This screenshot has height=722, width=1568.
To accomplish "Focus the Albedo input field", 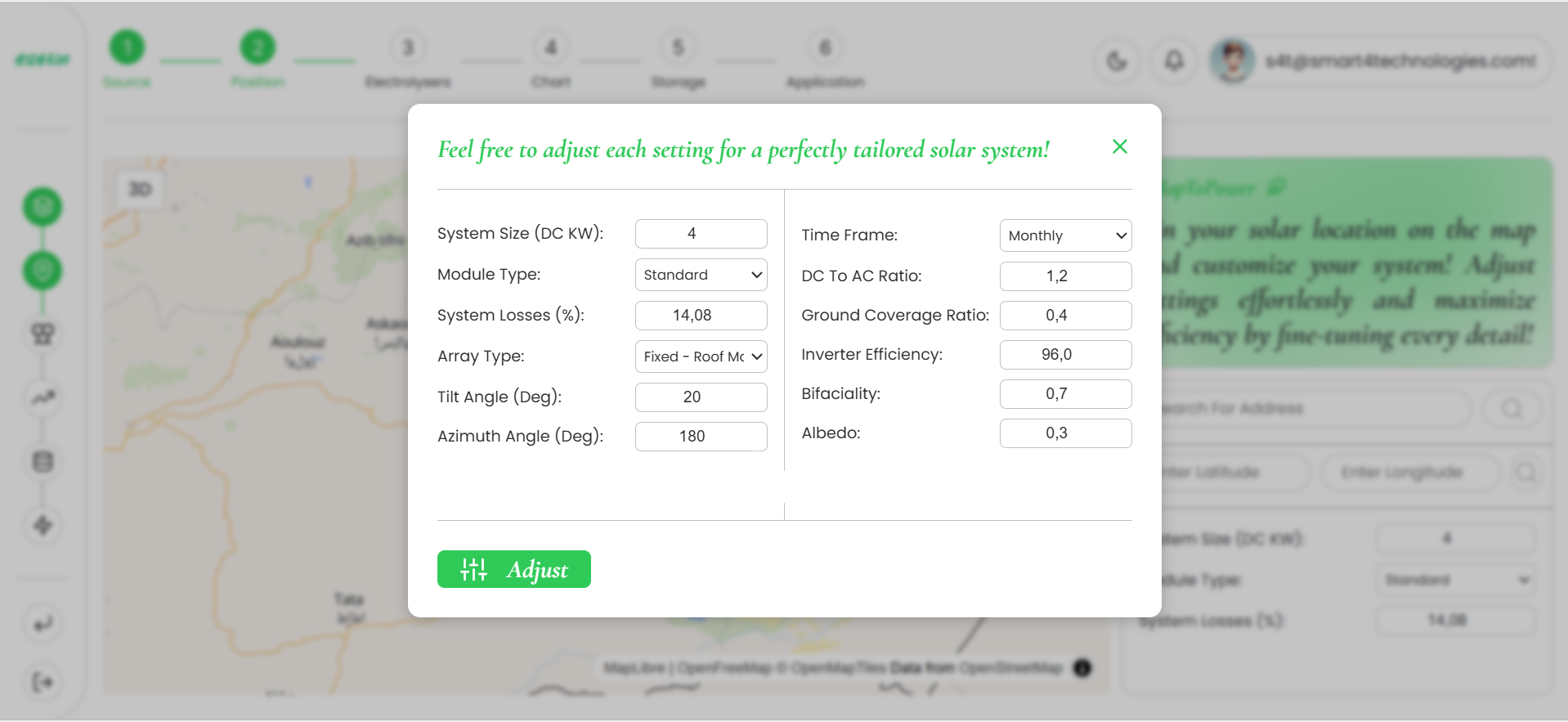I will point(1064,433).
